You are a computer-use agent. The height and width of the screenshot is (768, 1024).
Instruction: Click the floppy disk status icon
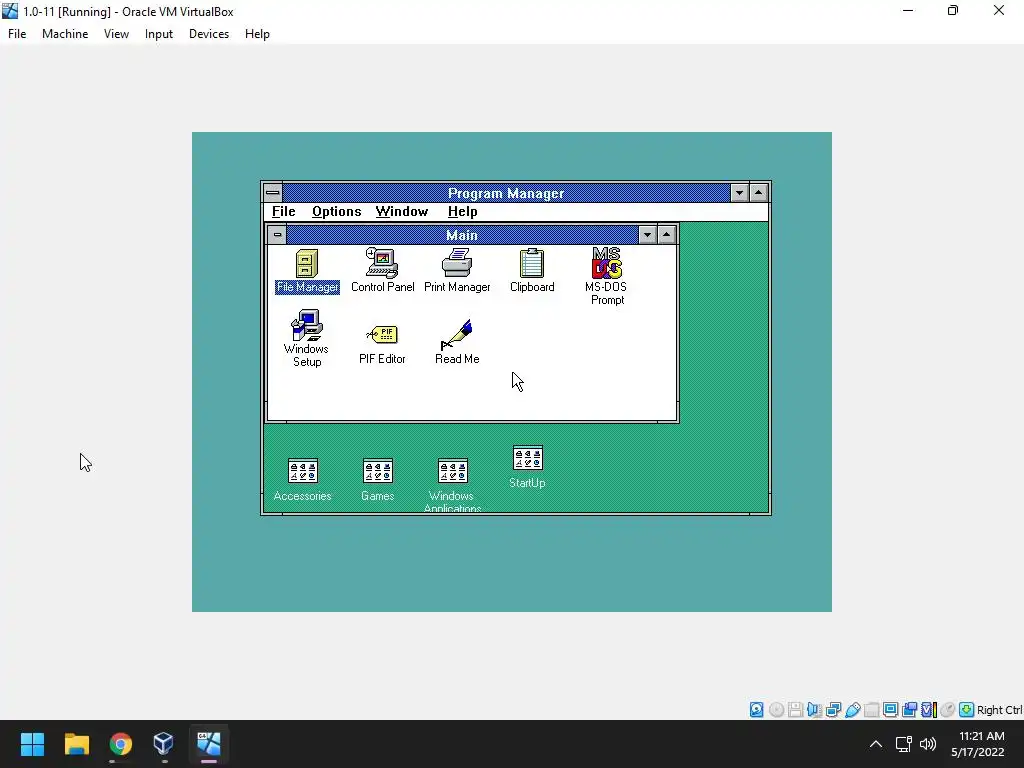(x=795, y=710)
